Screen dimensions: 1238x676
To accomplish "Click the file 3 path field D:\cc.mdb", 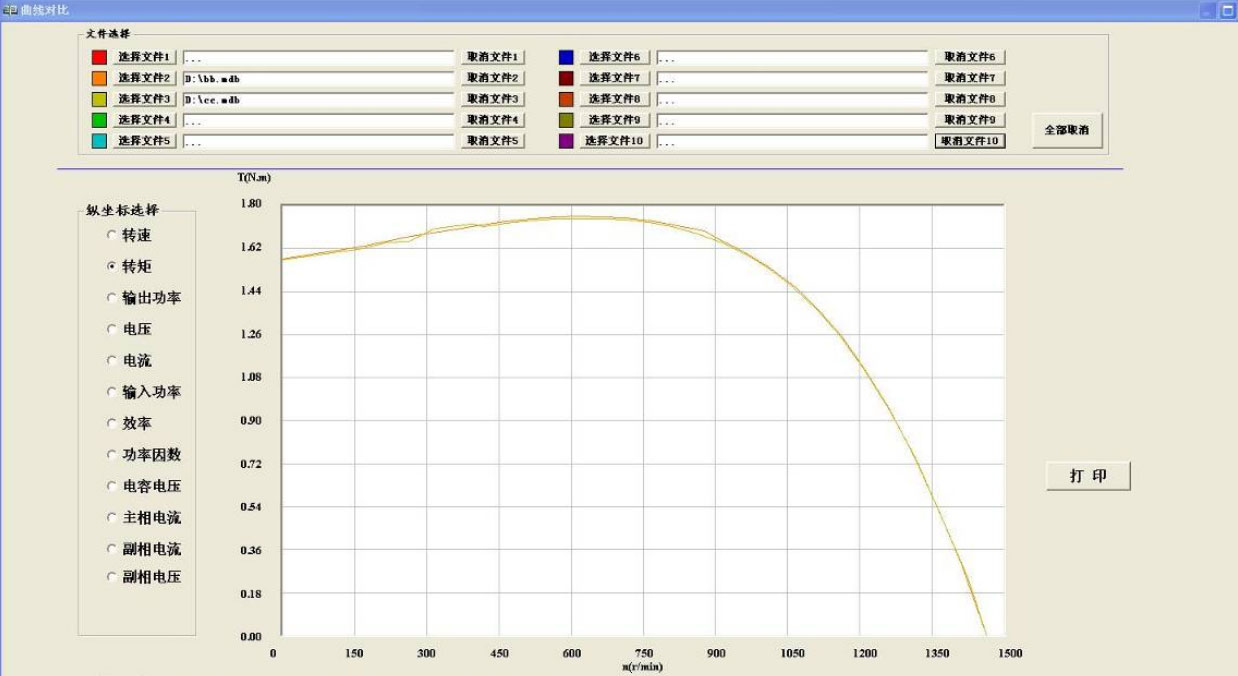I will tap(318, 99).
